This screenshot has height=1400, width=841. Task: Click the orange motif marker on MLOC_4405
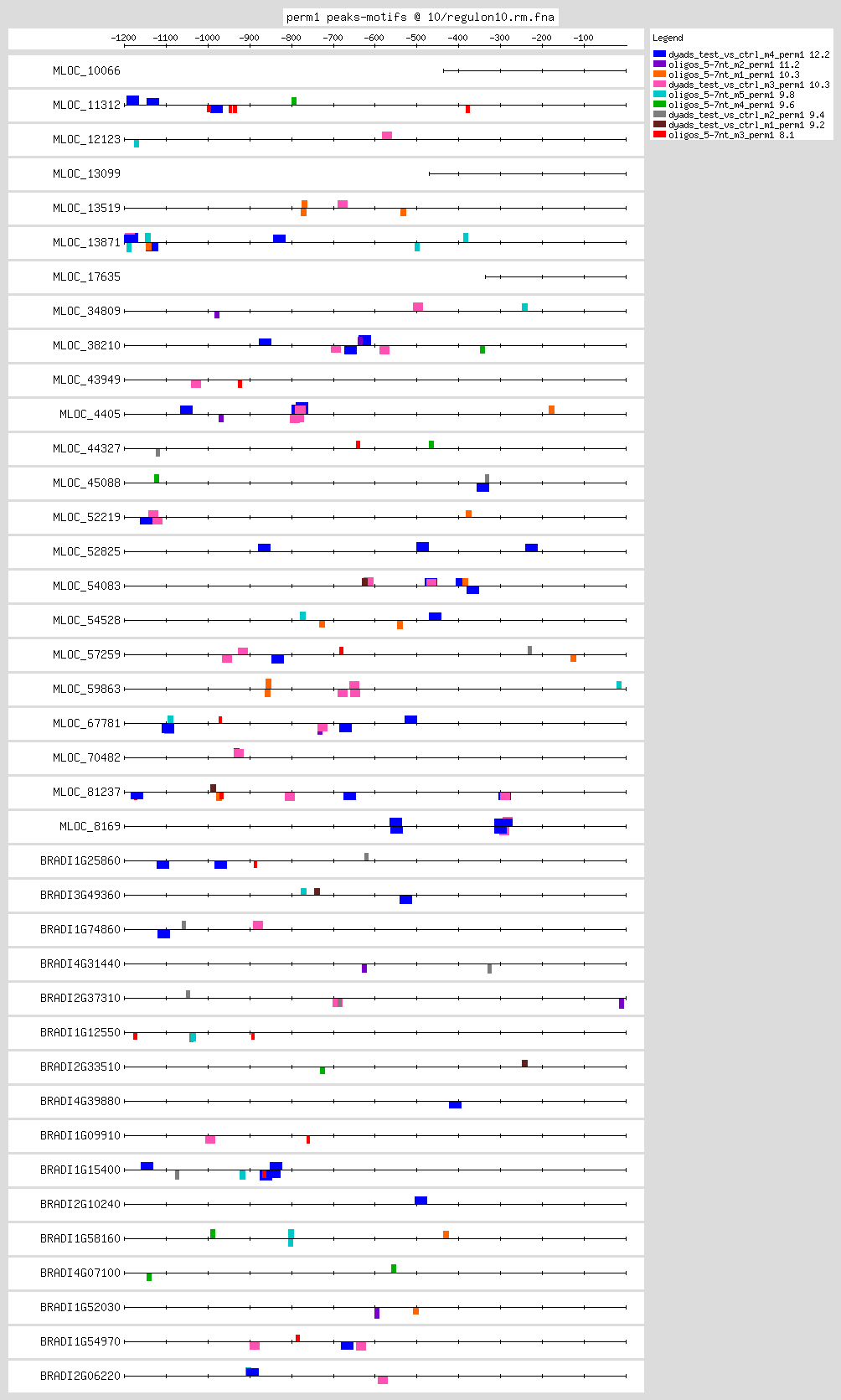pyautogui.click(x=551, y=410)
